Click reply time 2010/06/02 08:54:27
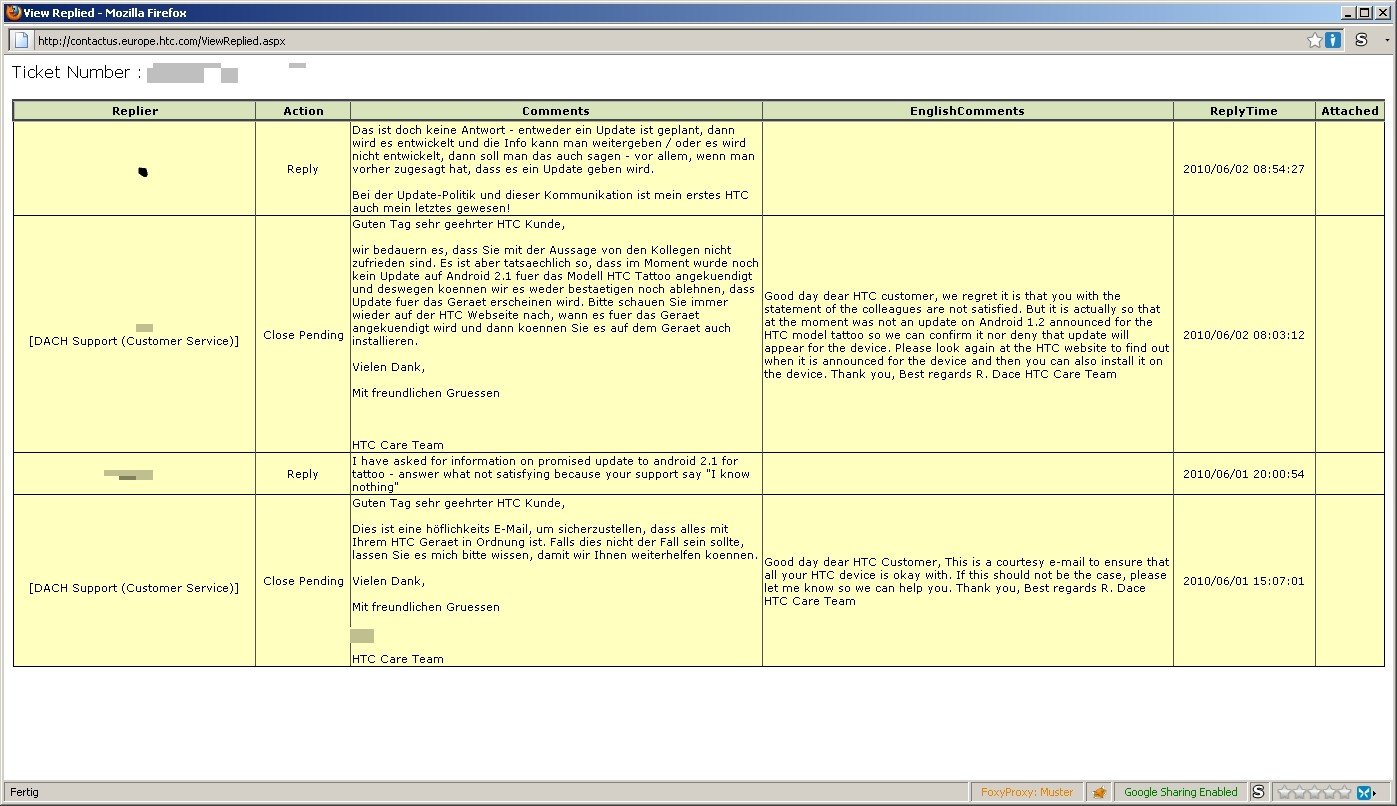Screen dimensions: 1397x806 1243,169
